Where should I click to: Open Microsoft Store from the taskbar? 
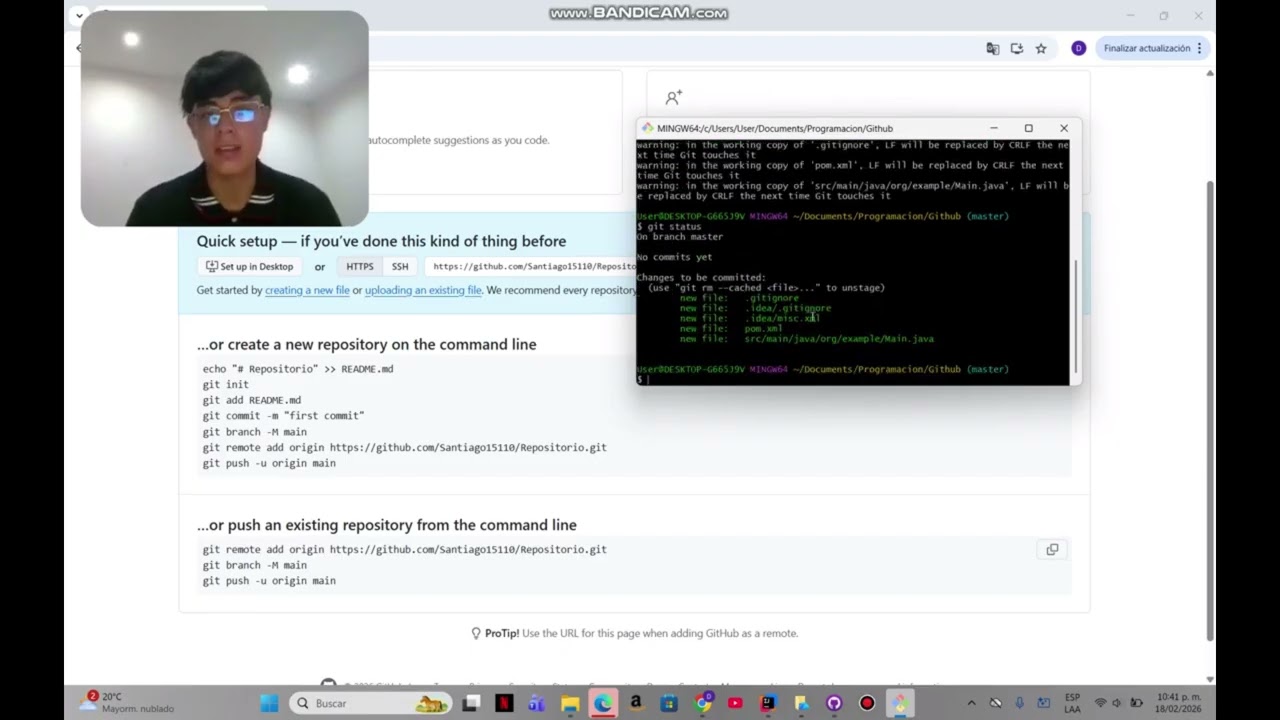(669, 703)
